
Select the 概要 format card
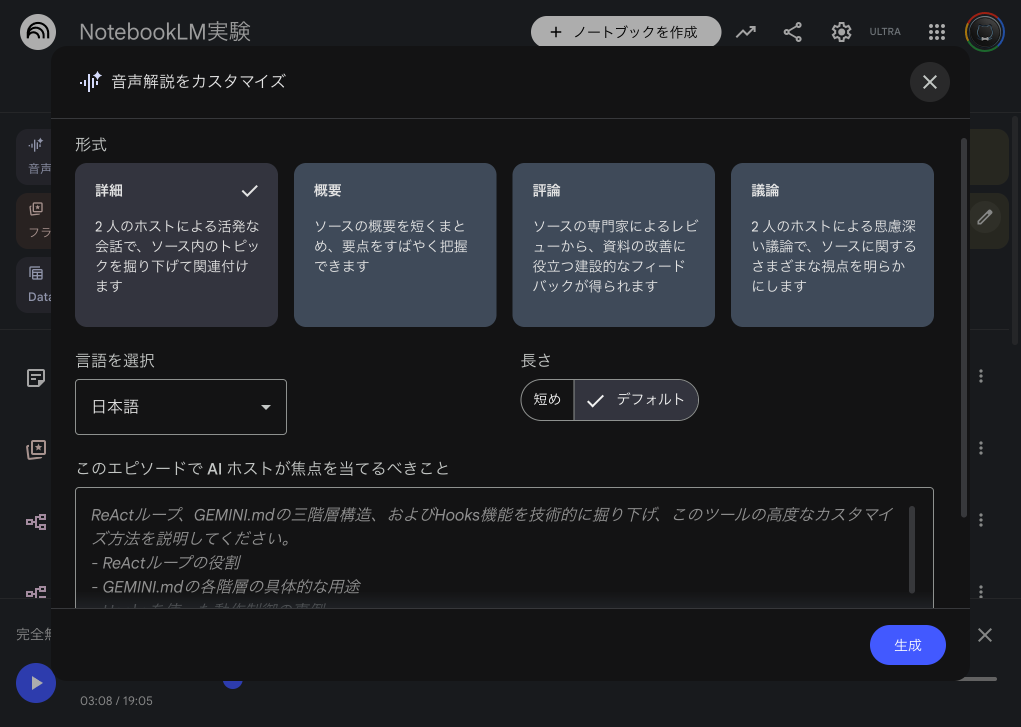(394, 244)
